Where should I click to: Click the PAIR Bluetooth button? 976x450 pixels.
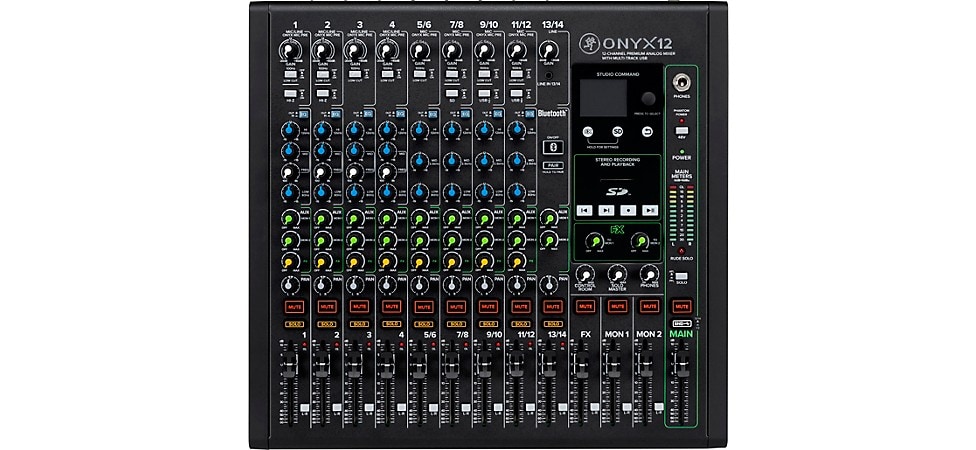pos(553,166)
